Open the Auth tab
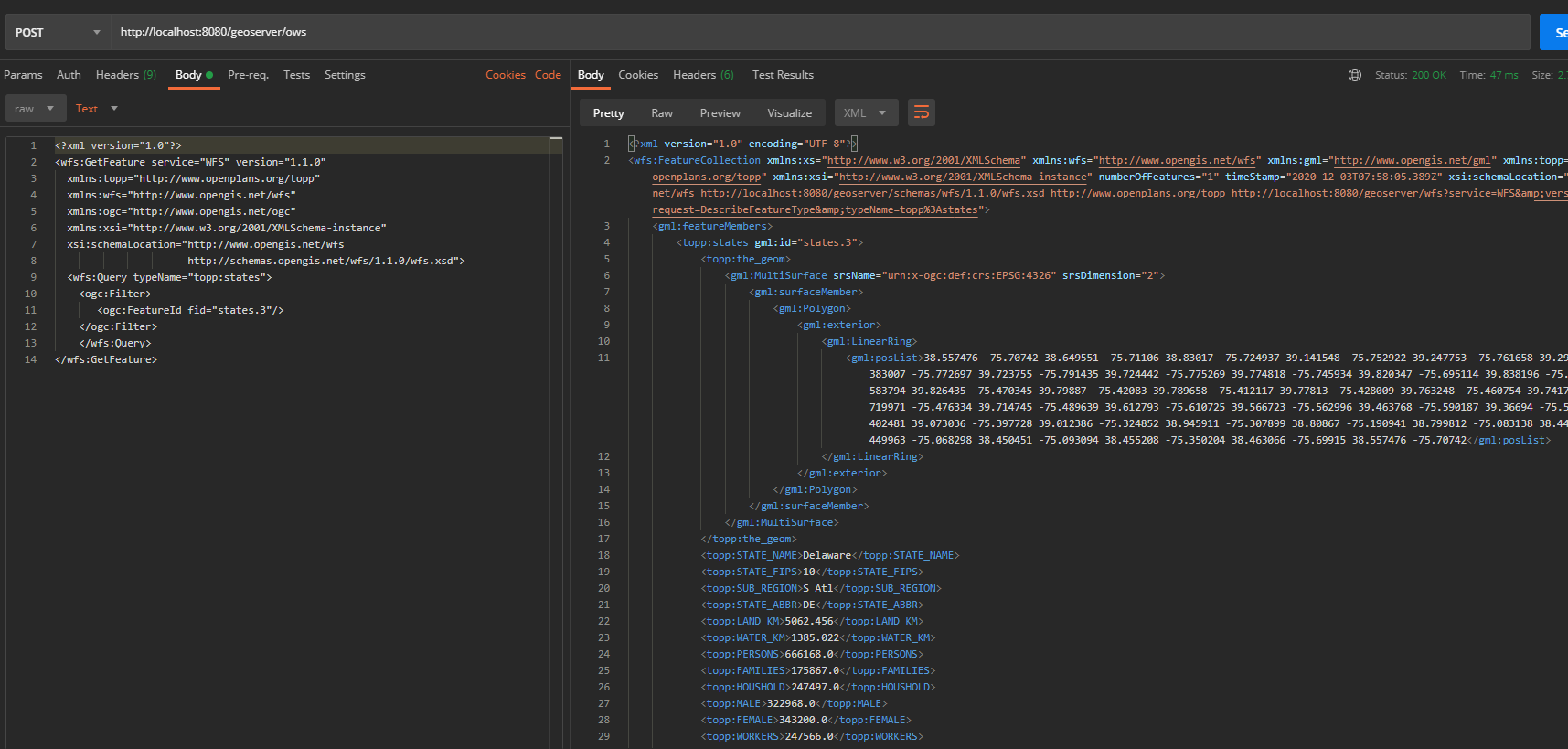The width and height of the screenshot is (1568, 749). (x=69, y=75)
